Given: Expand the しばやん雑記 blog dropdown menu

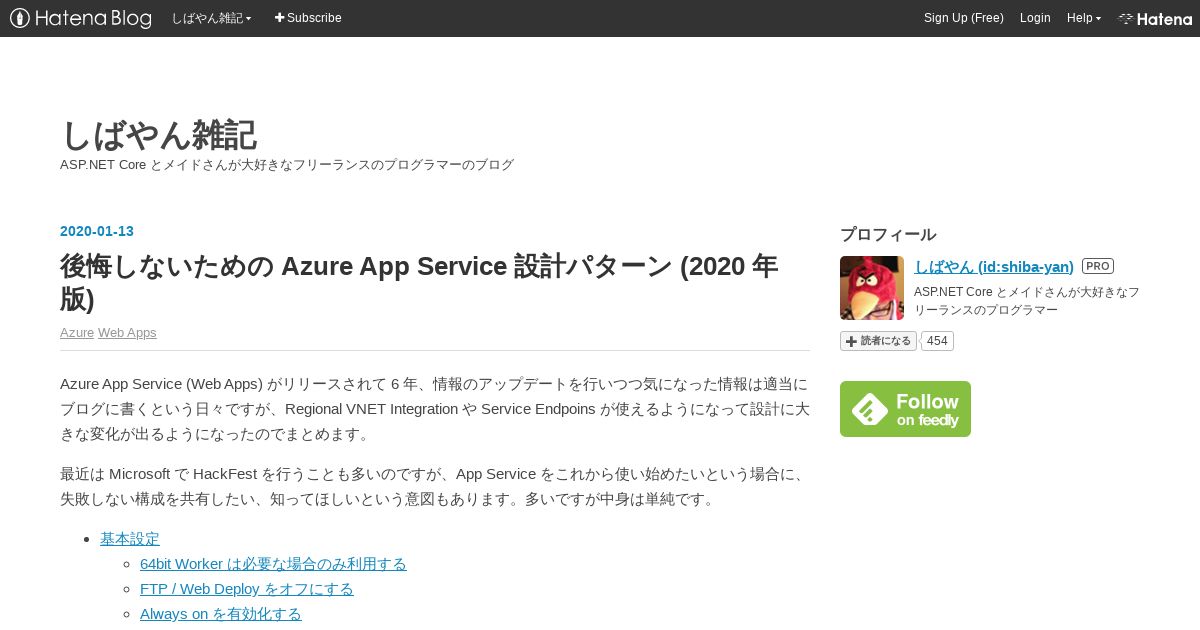Looking at the screenshot, I should 211,18.
